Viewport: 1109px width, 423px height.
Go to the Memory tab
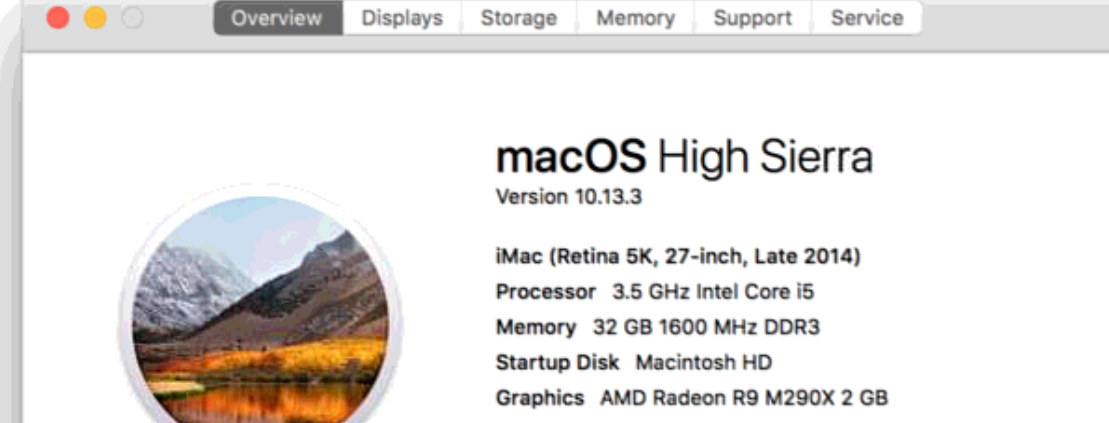(635, 18)
